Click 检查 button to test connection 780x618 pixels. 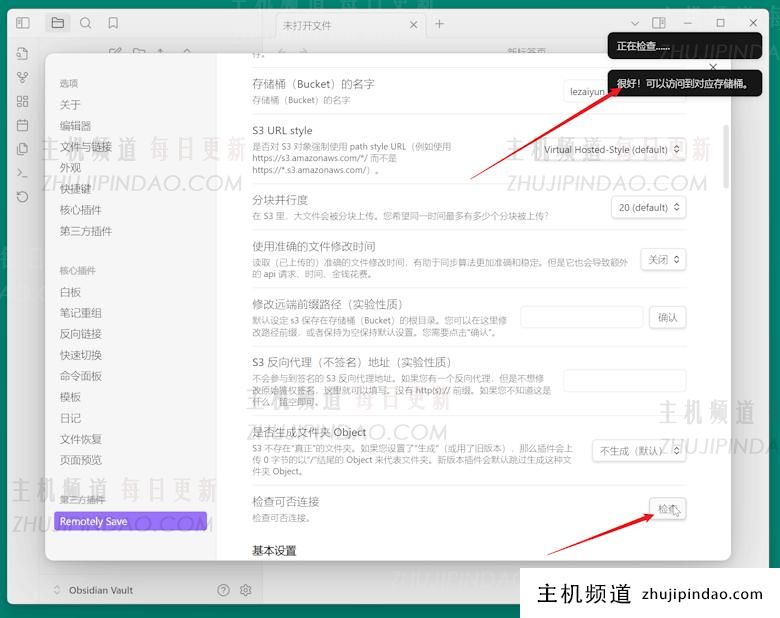(x=668, y=509)
